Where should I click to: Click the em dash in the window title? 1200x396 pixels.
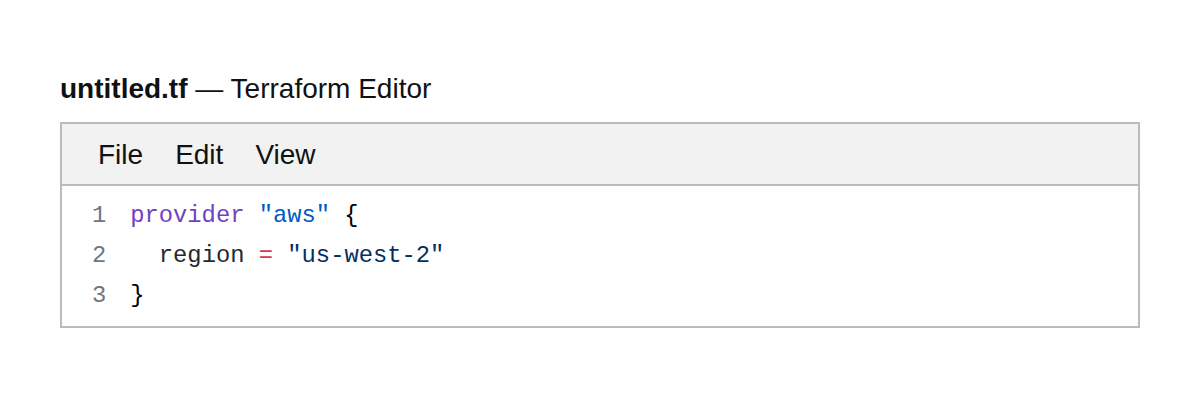209,89
